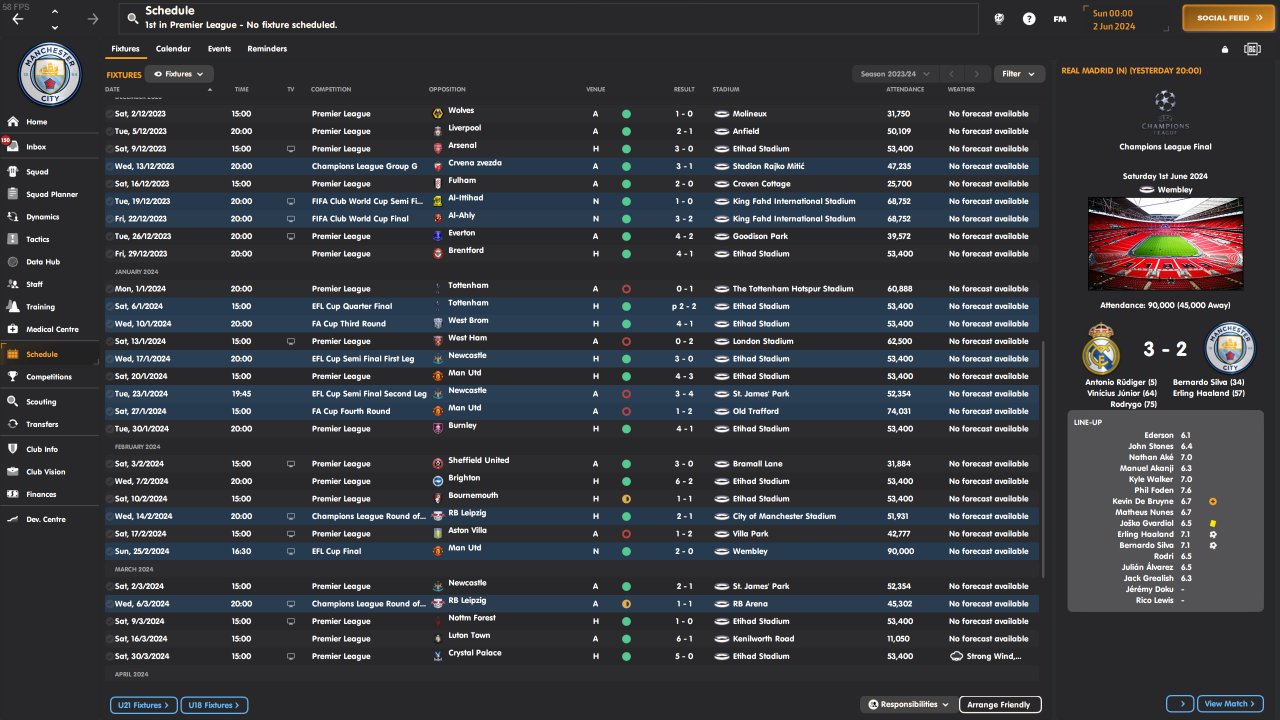Open Medical Centre in the sidebar
Image resolution: width=1280 pixels, height=720 pixels.
point(50,329)
